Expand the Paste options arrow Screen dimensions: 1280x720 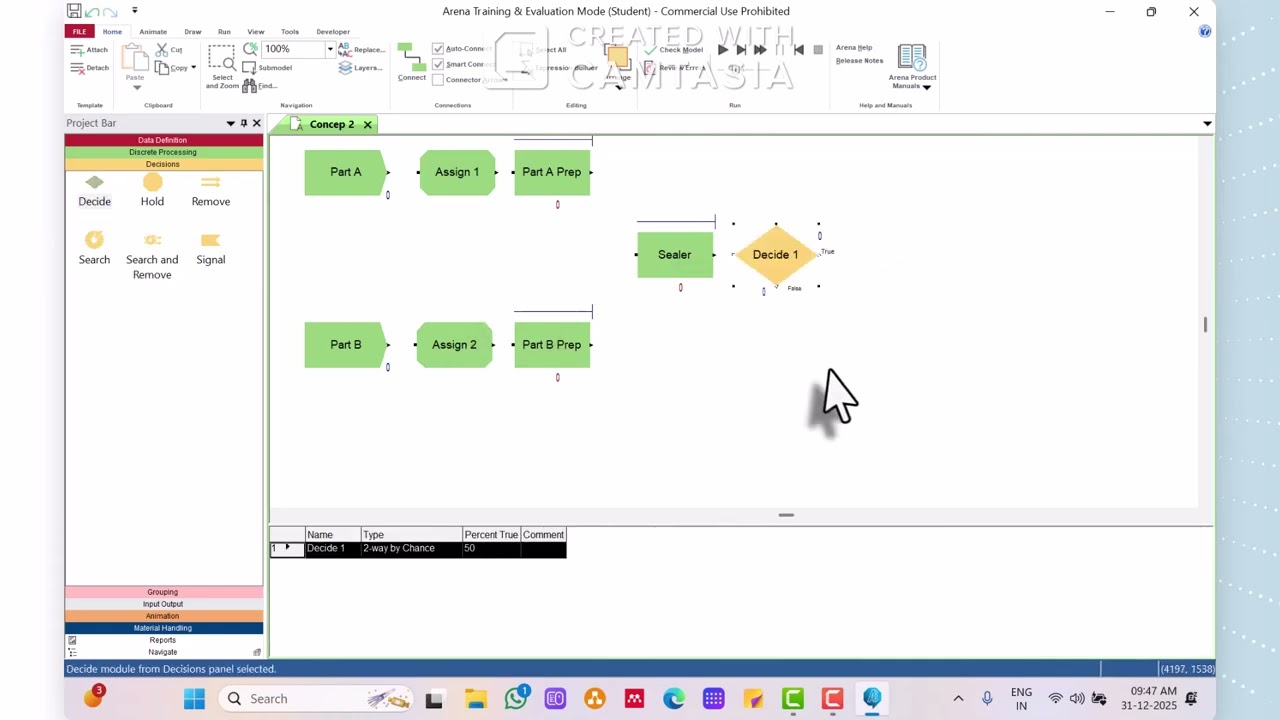tap(136, 87)
